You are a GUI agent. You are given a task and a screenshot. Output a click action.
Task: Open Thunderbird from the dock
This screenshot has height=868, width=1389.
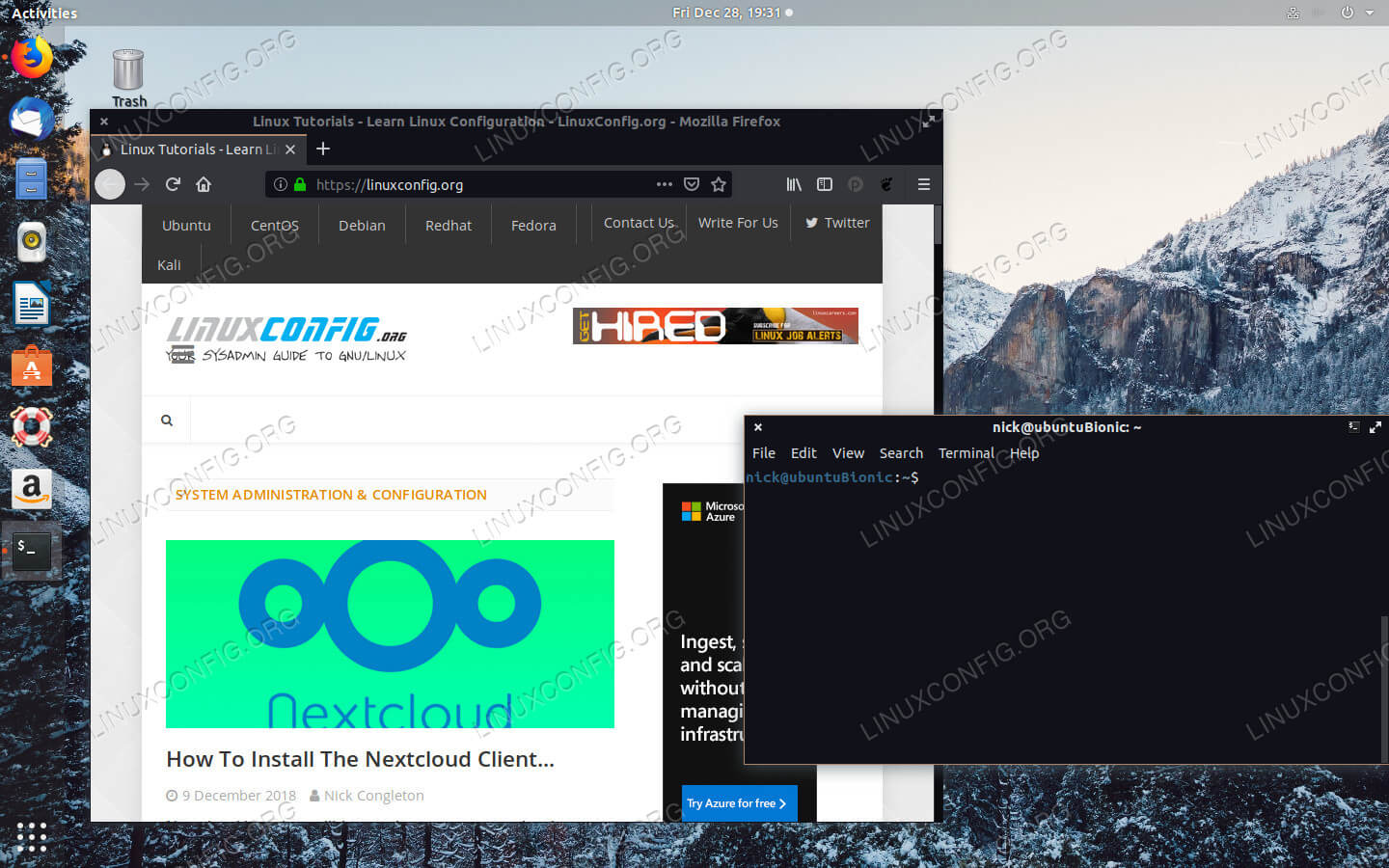[x=31, y=120]
